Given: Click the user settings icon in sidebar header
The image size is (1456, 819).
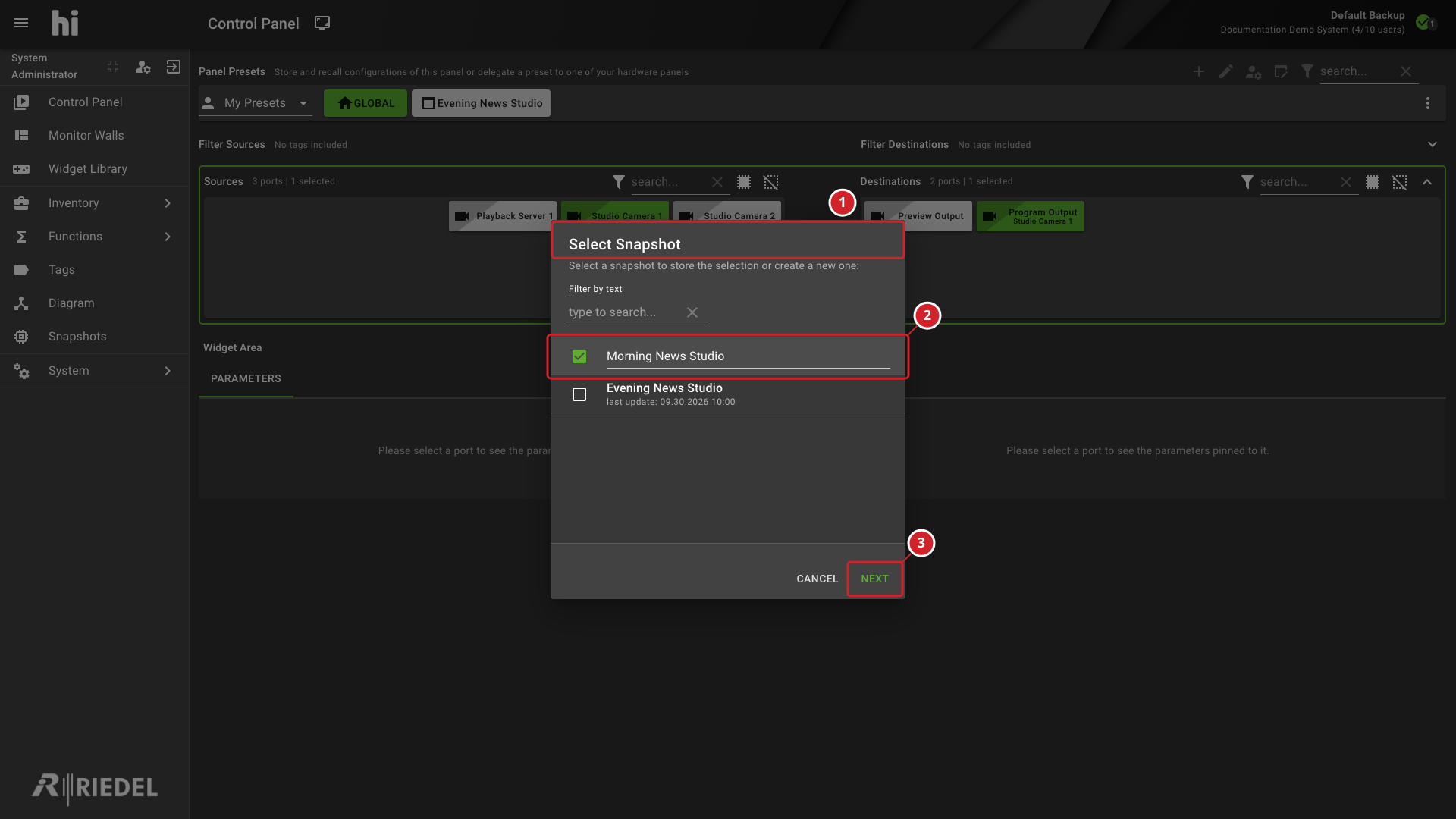Looking at the screenshot, I should pyautogui.click(x=143, y=67).
